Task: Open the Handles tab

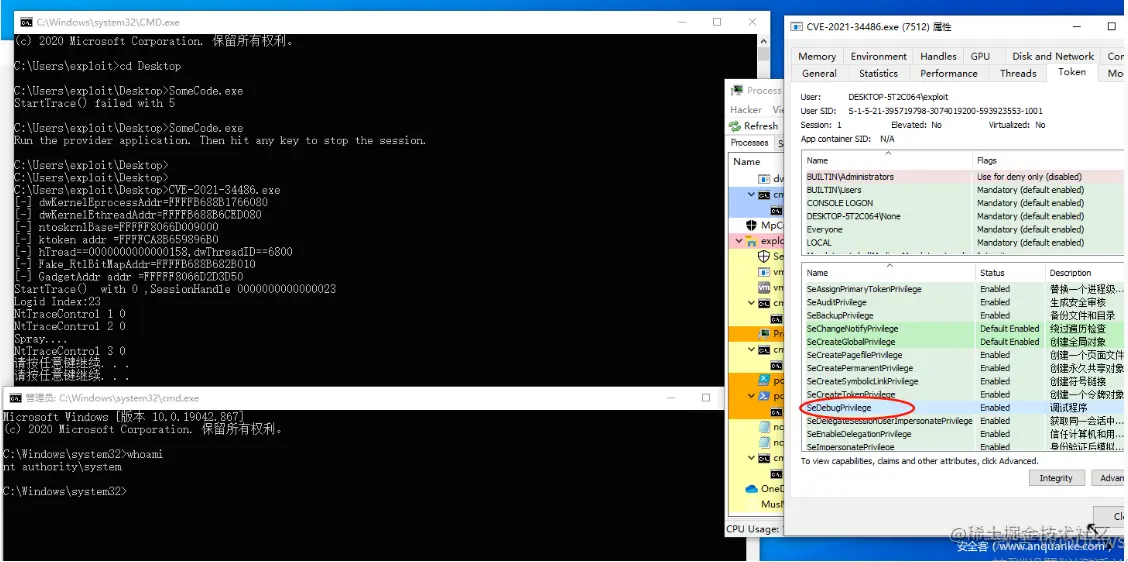Action: (938, 56)
